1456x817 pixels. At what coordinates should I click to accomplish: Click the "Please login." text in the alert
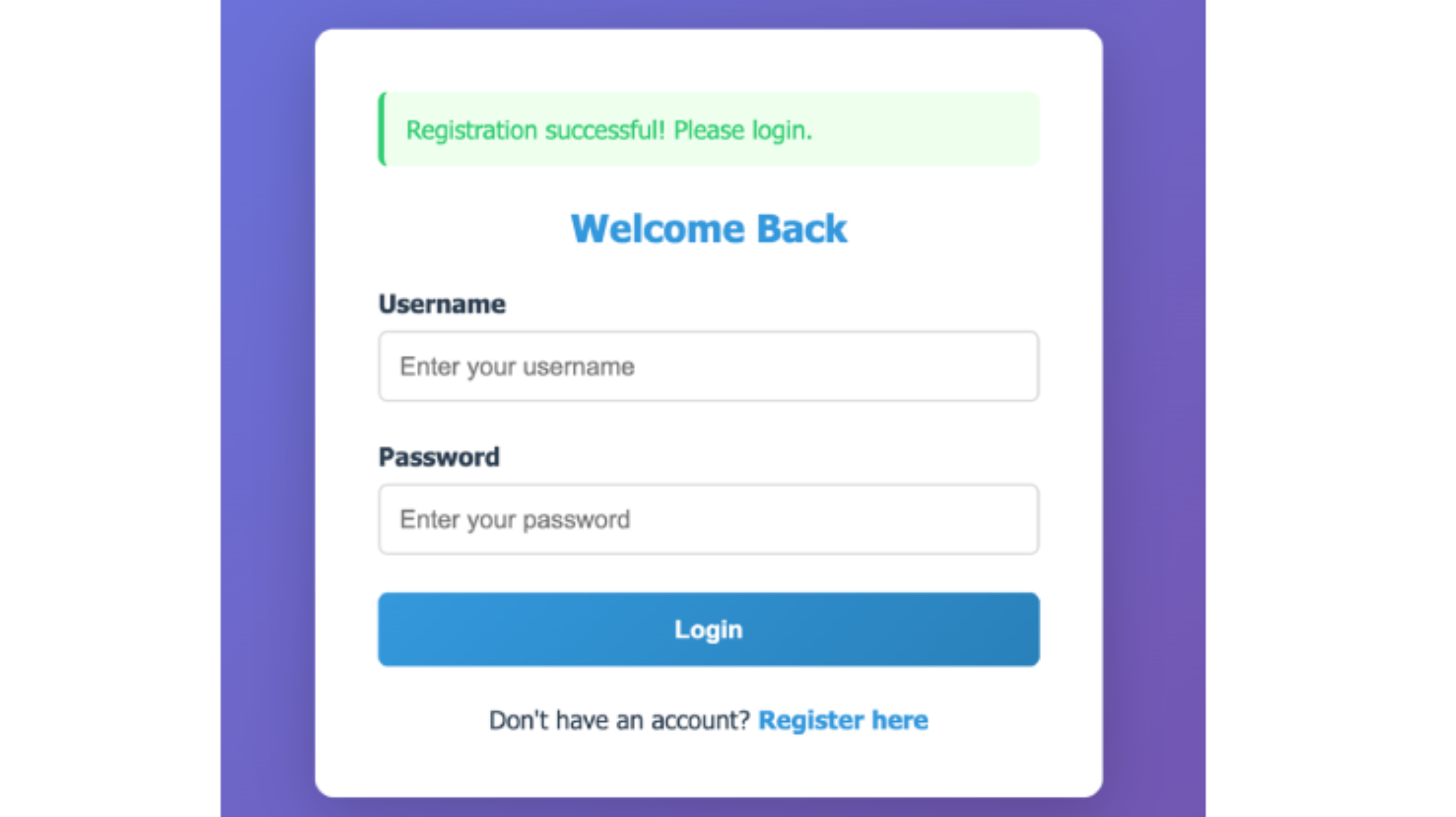(x=742, y=130)
